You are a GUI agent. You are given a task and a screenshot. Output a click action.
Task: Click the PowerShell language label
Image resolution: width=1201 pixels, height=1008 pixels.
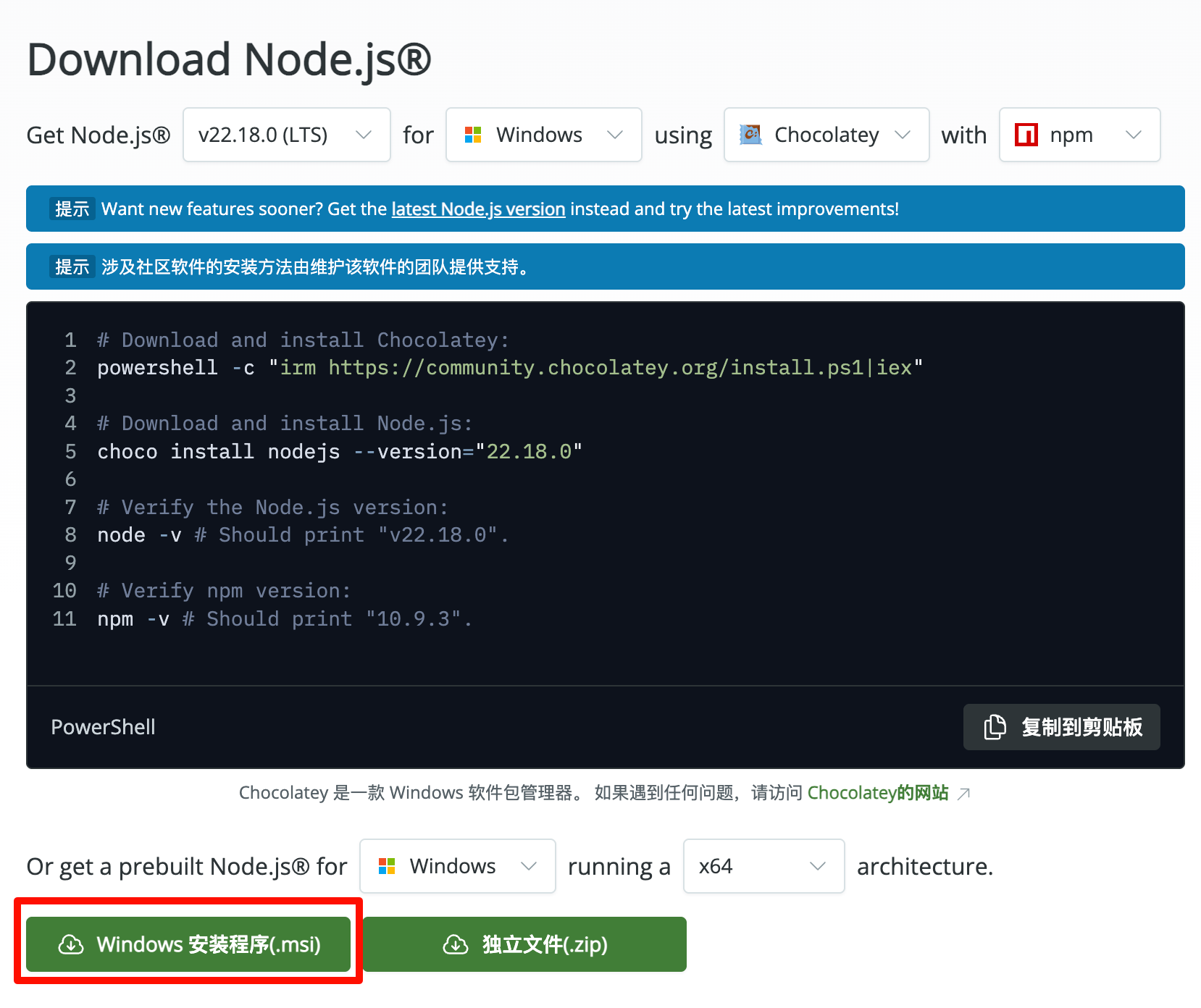103,727
